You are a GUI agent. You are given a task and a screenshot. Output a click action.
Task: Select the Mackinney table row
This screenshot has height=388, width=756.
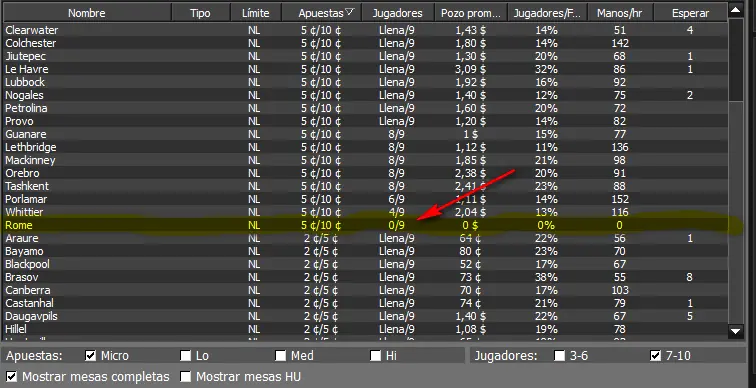[365, 160]
